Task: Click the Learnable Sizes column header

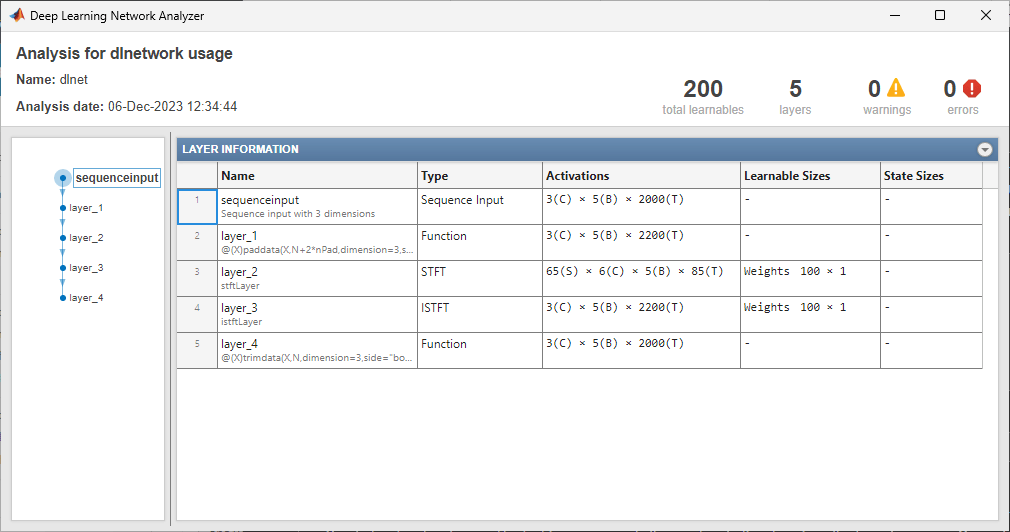Action: 810,175
